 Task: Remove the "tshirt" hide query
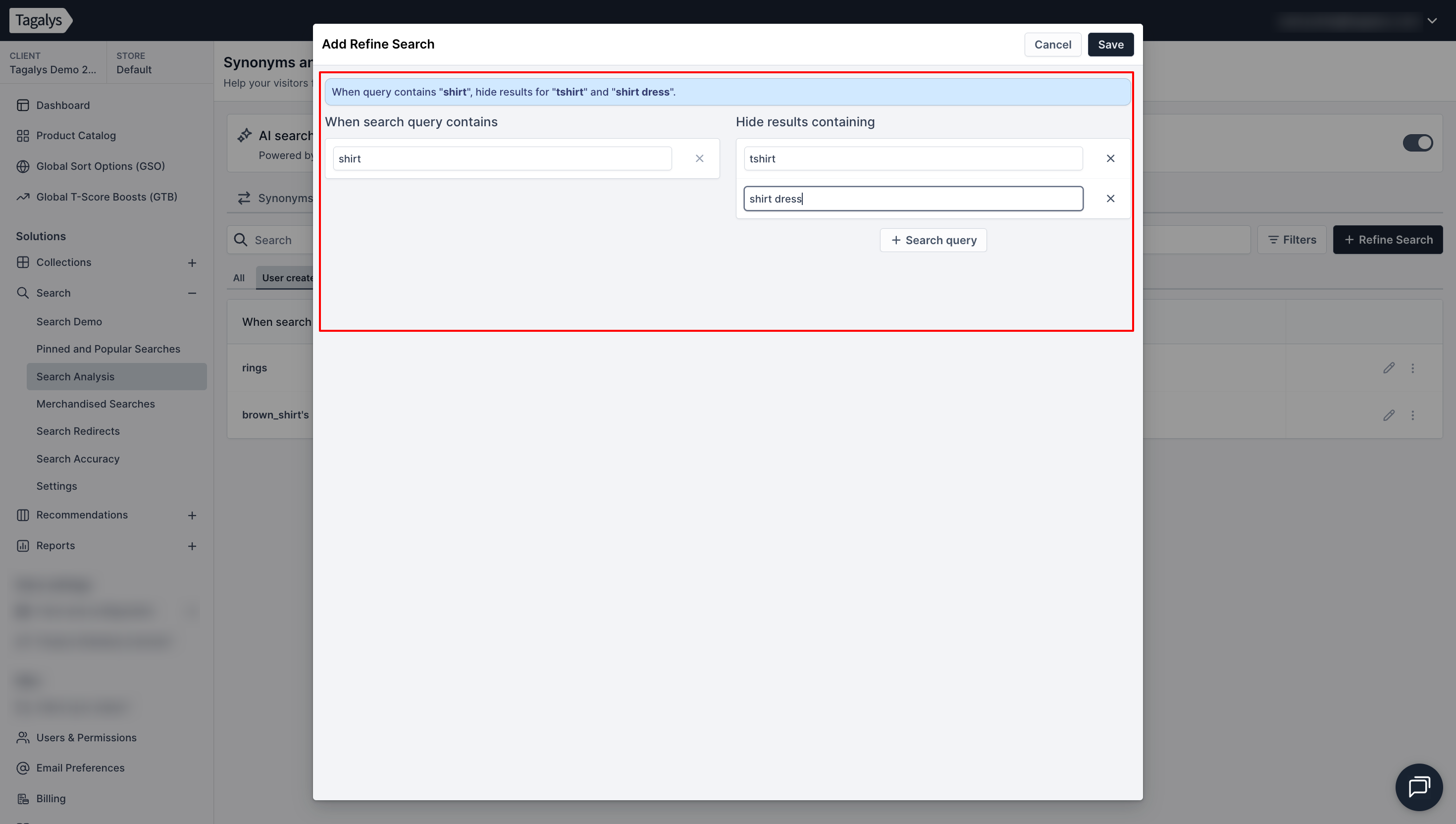click(1110, 158)
